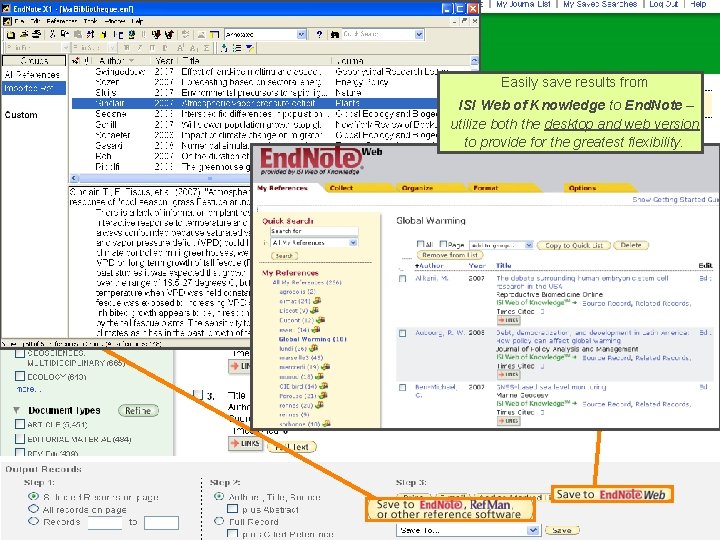The height and width of the screenshot is (540, 720).
Task: Click the green export arrow icon in the second toolbar row
Action: click(x=224, y=48)
